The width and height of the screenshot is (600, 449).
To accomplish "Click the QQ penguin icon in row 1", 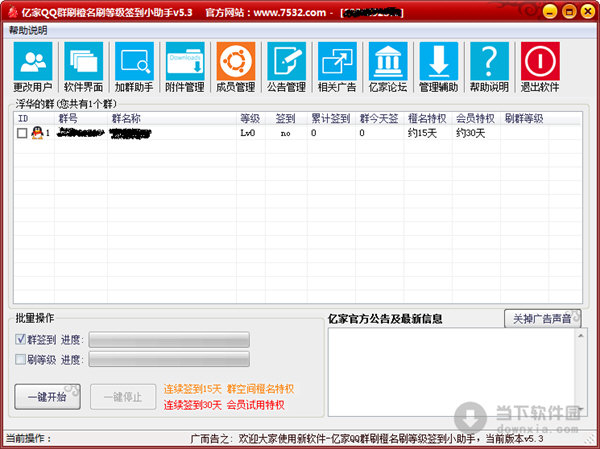I will pos(37,133).
